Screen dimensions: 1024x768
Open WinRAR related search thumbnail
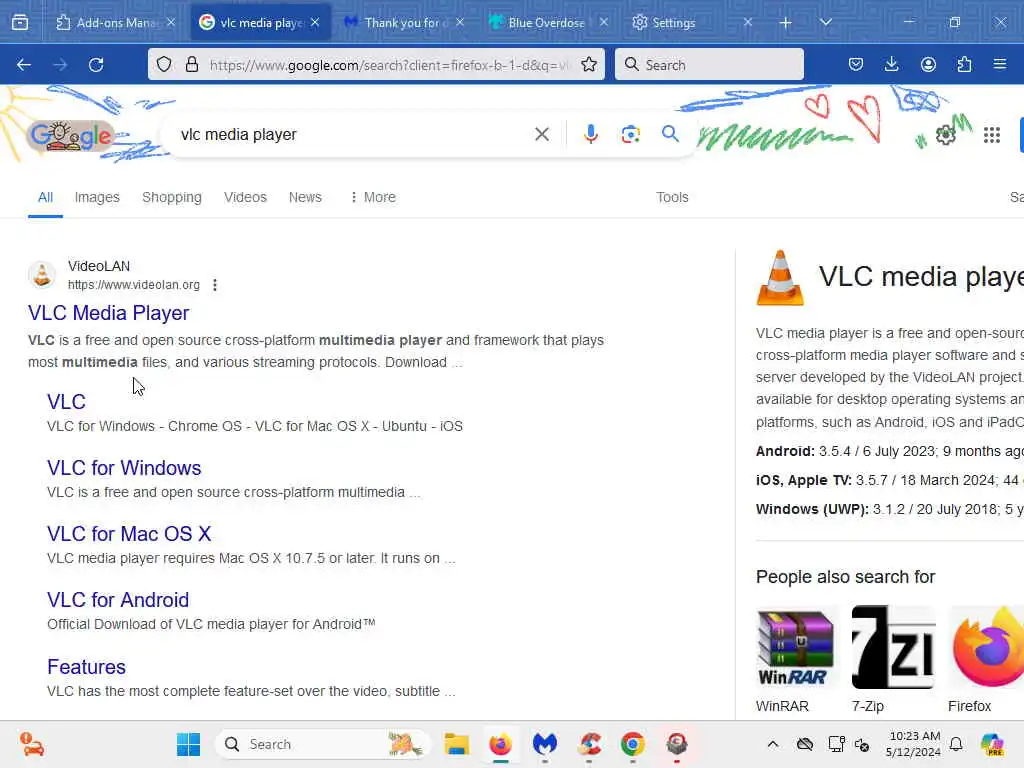click(795, 648)
